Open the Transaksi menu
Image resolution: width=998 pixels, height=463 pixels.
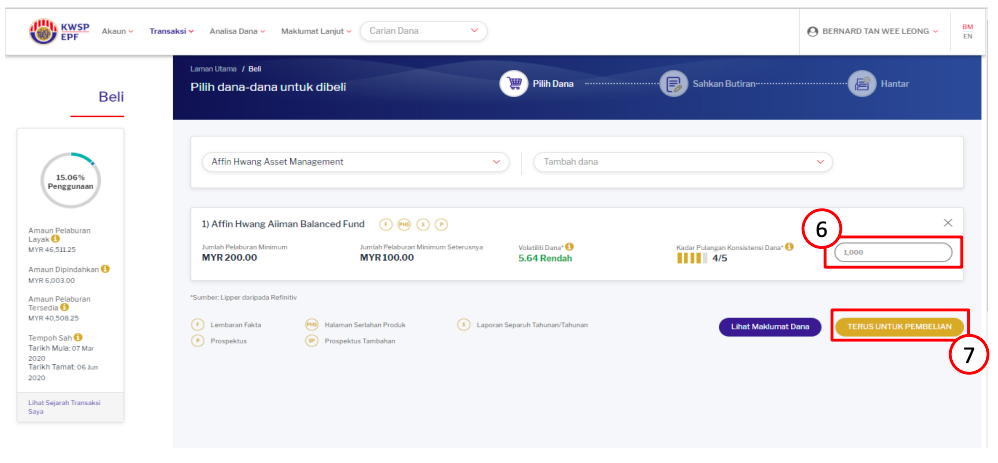pos(171,31)
